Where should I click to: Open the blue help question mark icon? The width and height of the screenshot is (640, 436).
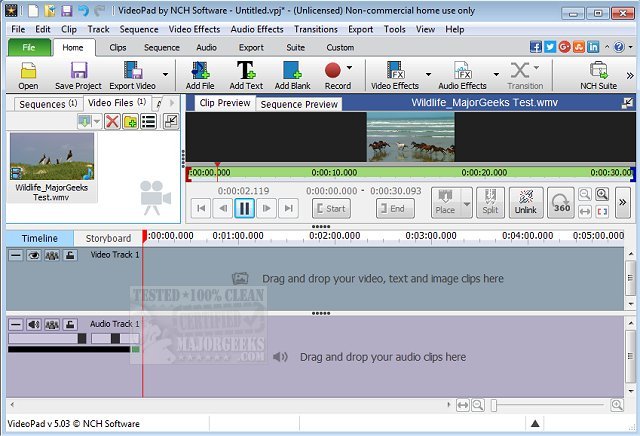coord(619,47)
